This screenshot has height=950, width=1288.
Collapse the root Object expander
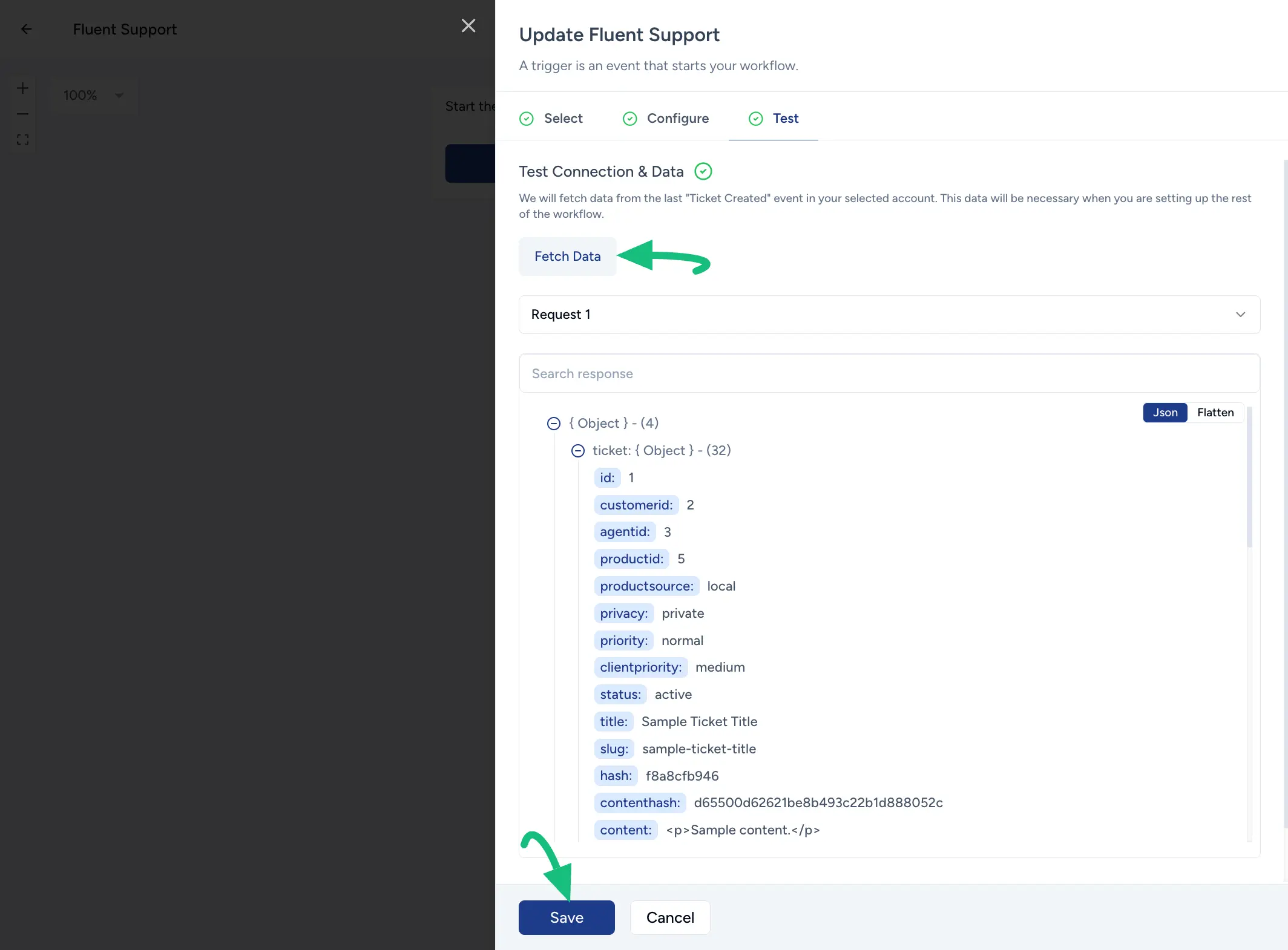pos(553,423)
